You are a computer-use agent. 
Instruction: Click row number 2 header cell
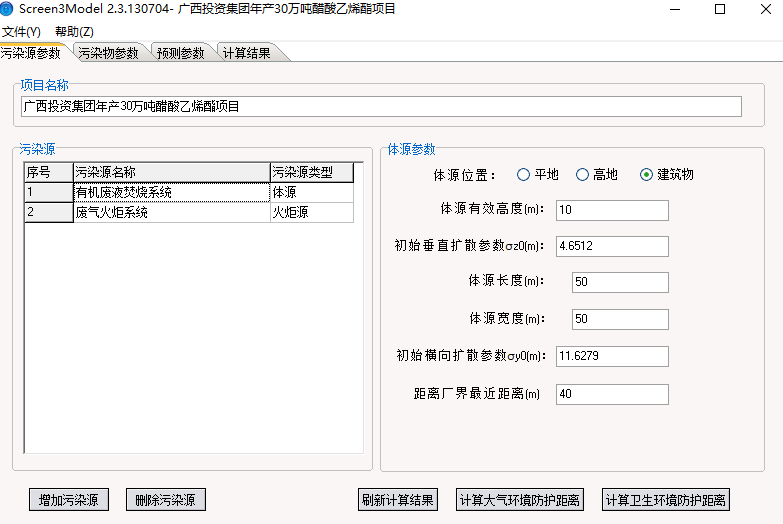[x=49, y=212]
